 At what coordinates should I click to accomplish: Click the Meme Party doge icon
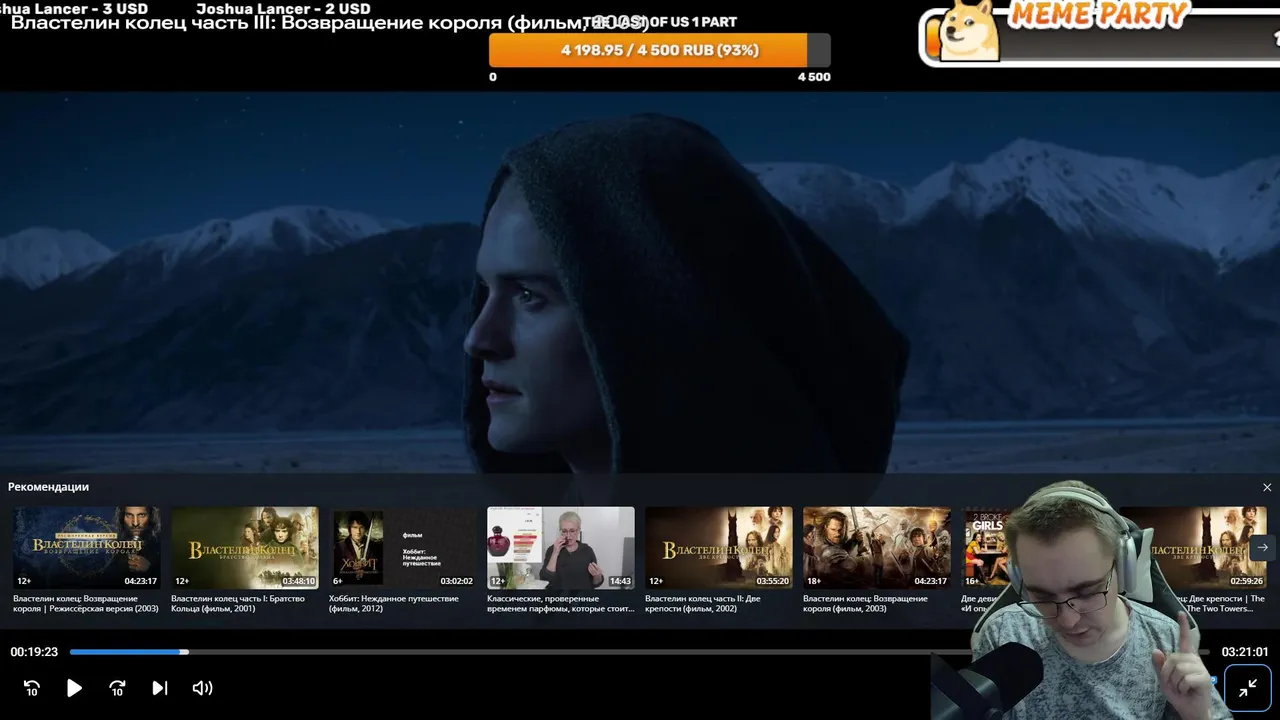click(971, 31)
